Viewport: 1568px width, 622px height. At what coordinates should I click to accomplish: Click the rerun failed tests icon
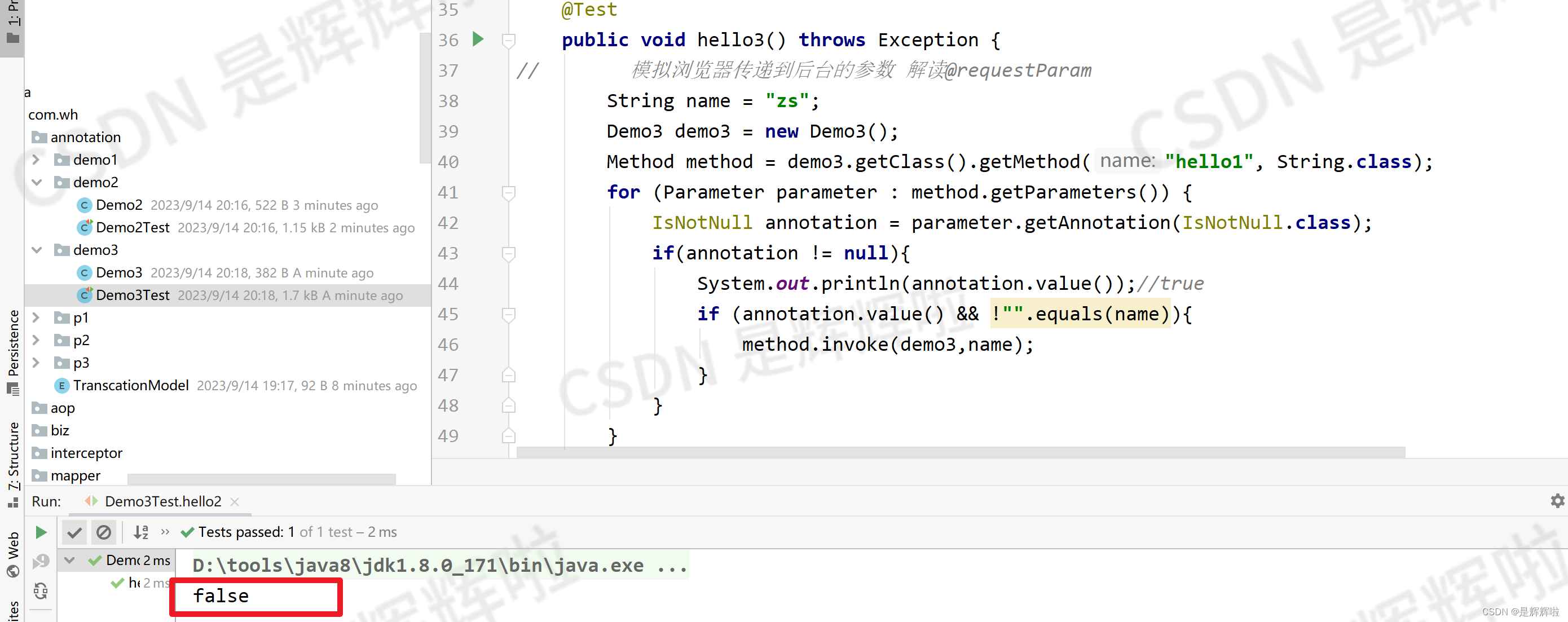click(41, 561)
